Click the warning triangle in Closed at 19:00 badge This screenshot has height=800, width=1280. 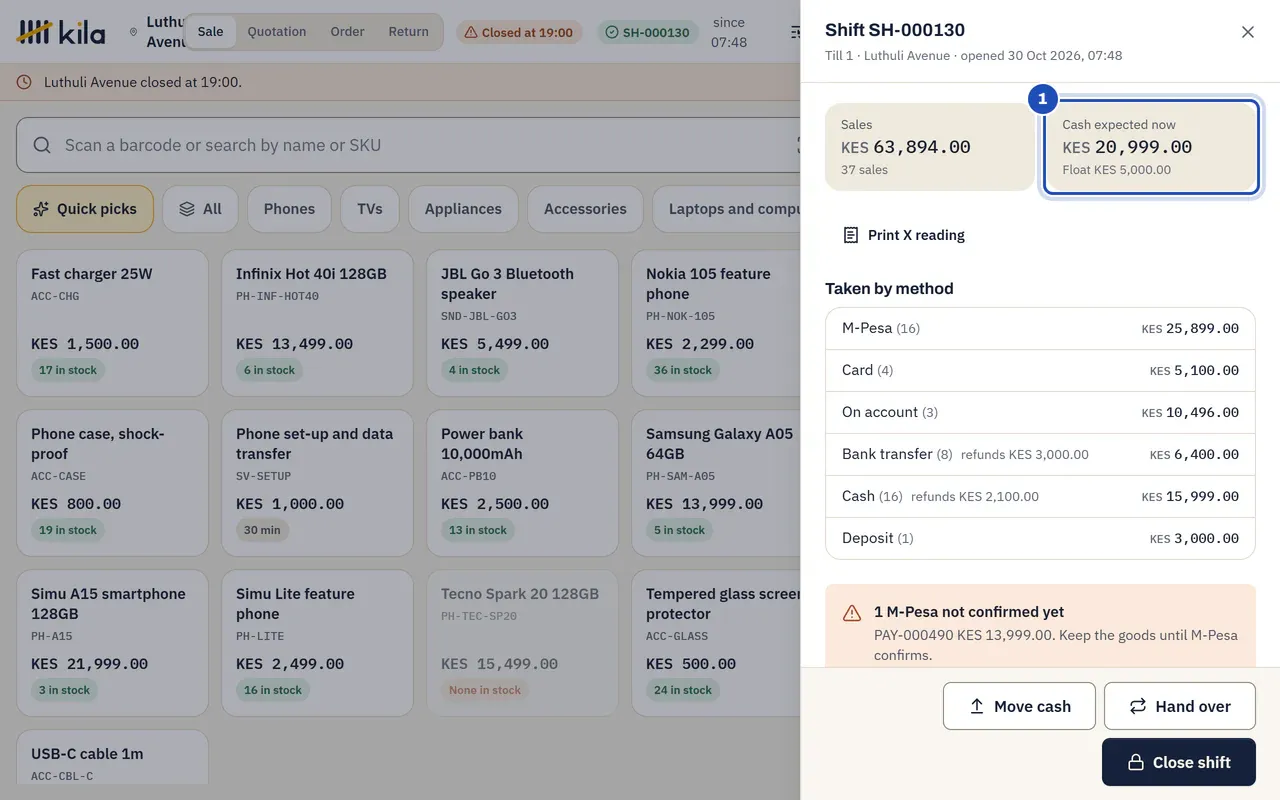471,32
